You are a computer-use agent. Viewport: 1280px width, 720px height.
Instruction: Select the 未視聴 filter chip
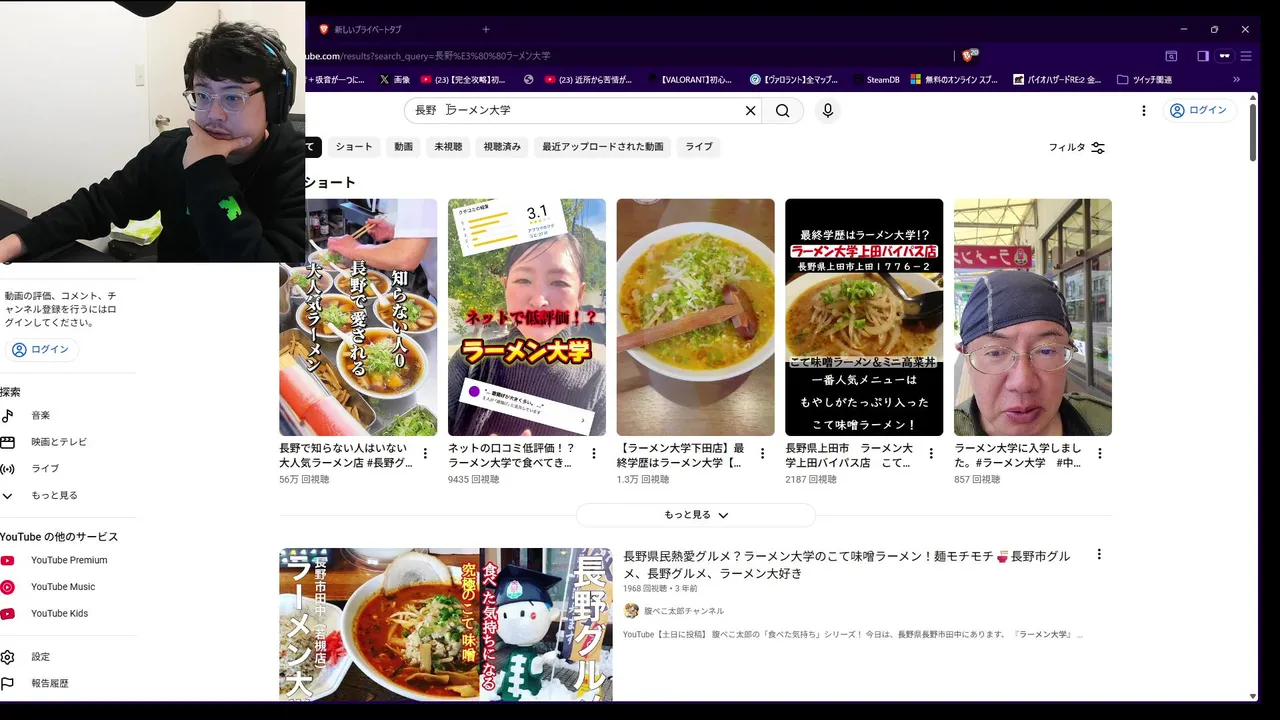448,147
